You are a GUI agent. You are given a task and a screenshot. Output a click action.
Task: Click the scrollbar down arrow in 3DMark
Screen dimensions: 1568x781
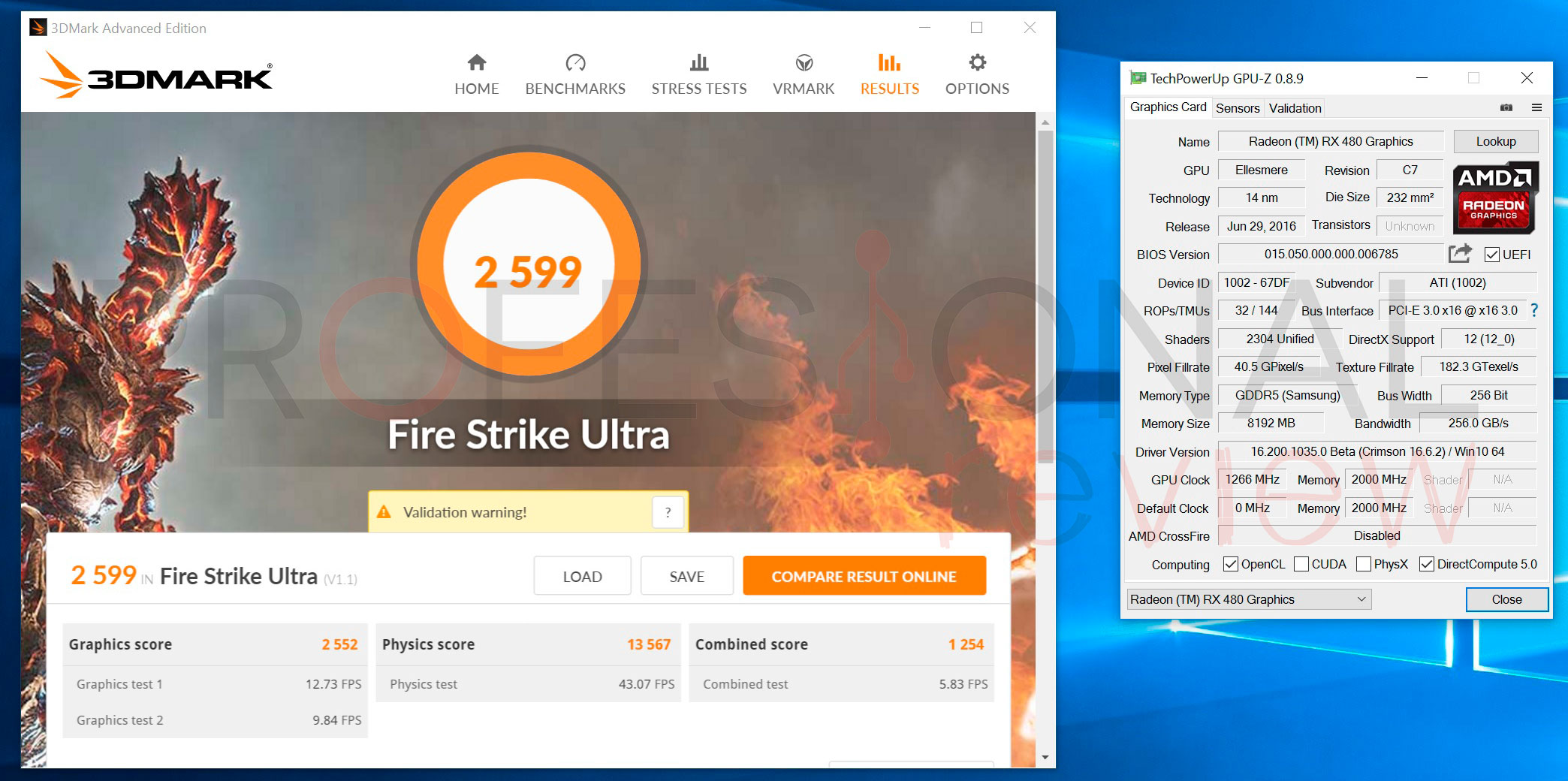(x=1045, y=758)
